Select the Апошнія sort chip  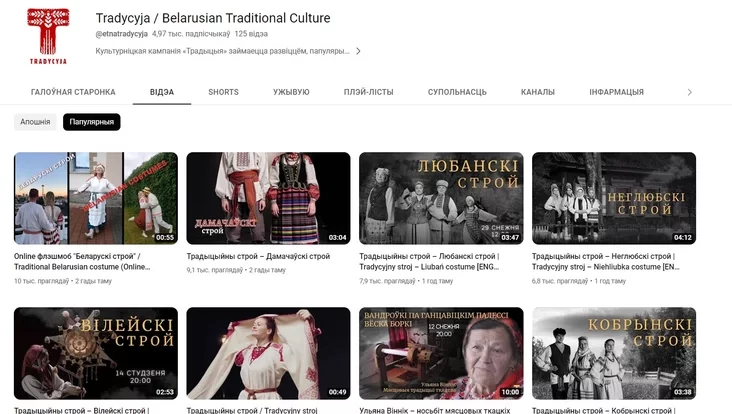(35, 122)
